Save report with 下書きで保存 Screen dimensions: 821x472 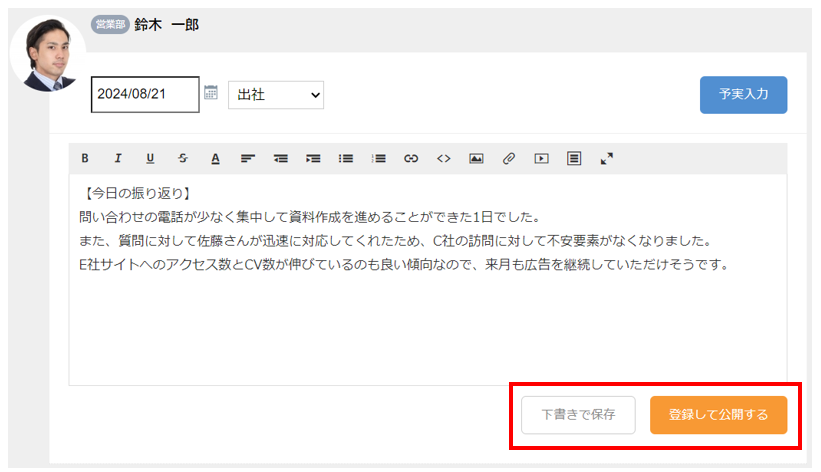click(578, 415)
